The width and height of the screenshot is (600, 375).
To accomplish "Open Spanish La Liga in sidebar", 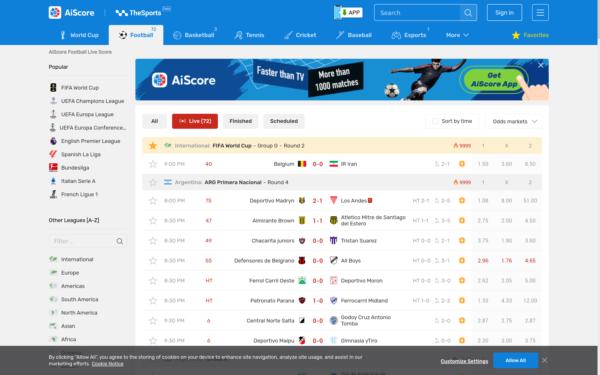I will (x=81, y=155).
